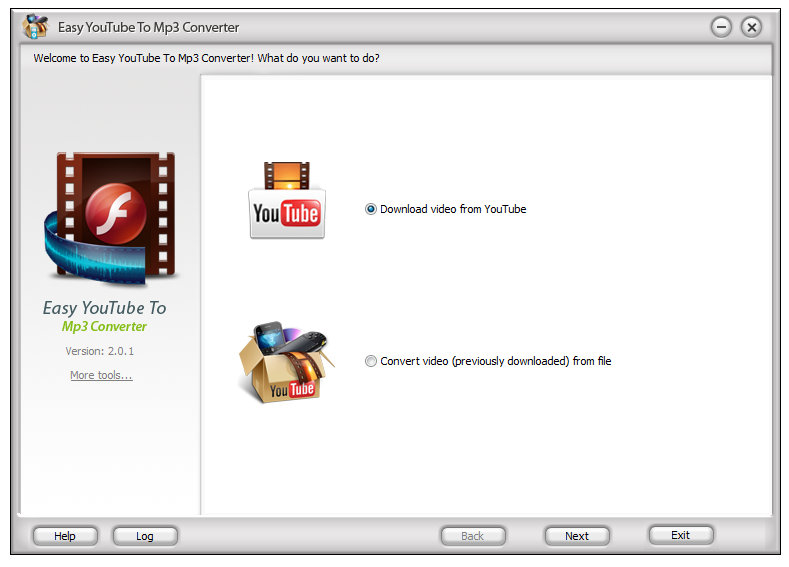Close the converter window with X button
This screenshot has height=567, width=789.
(x=751, y=27)
